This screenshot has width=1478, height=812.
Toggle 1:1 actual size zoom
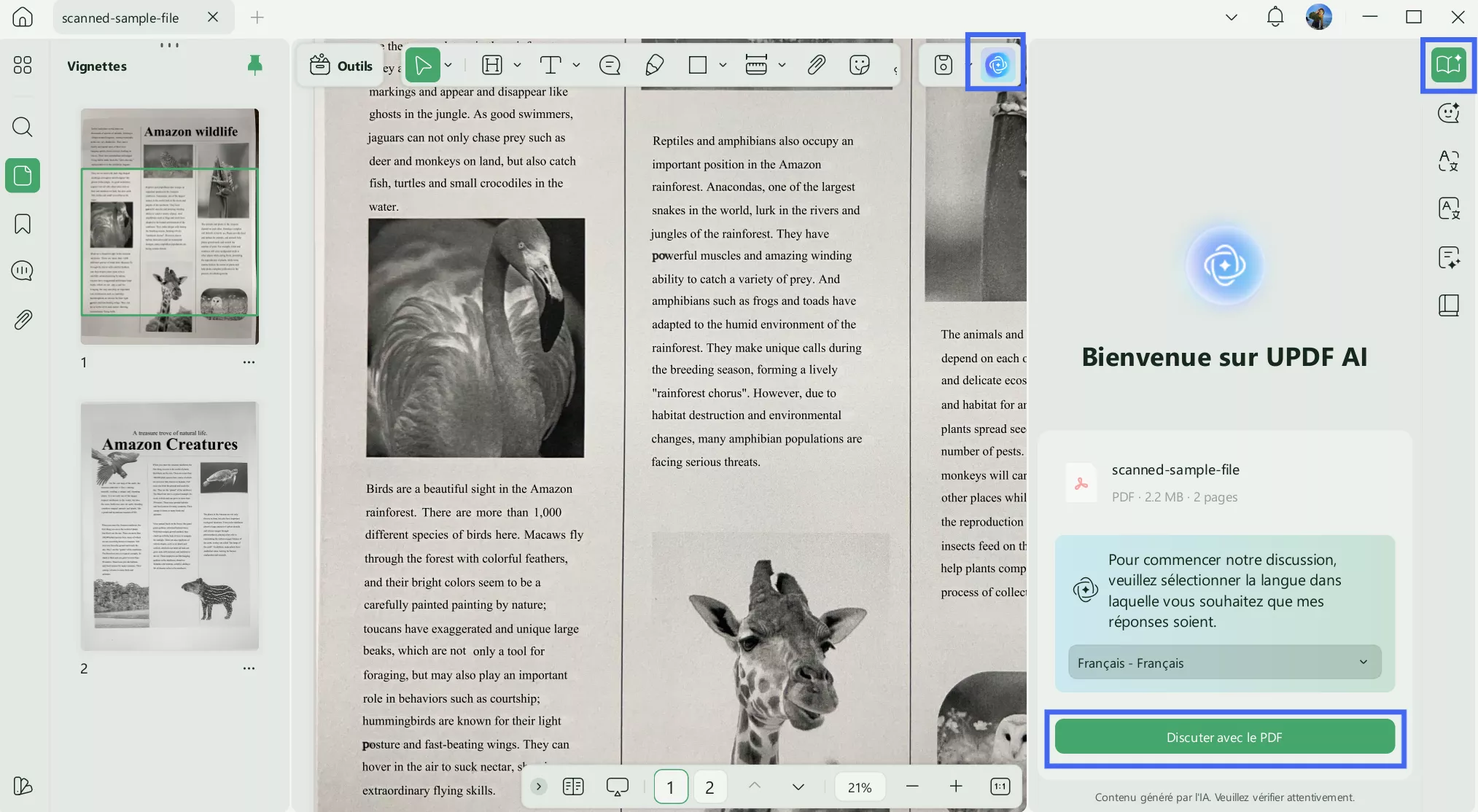click(1000, 786)
